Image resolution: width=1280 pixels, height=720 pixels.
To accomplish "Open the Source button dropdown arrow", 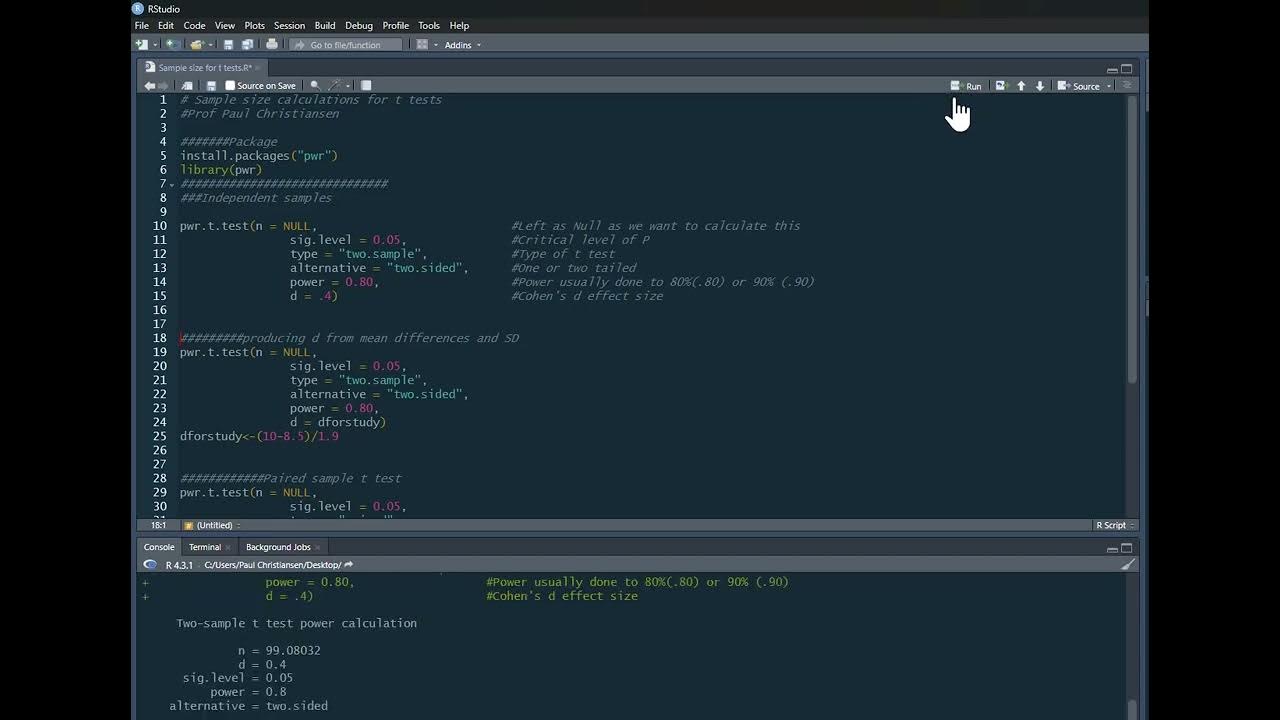I will pos(1109,86).
